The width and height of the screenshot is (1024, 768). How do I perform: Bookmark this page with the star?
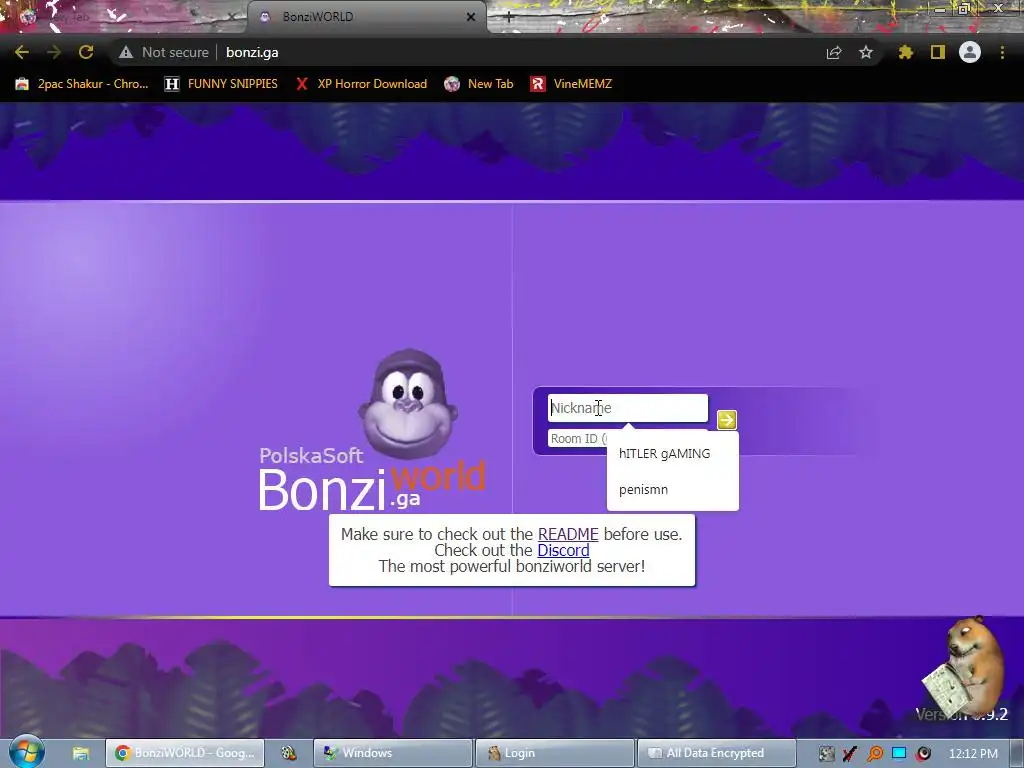tap(866, 52)
